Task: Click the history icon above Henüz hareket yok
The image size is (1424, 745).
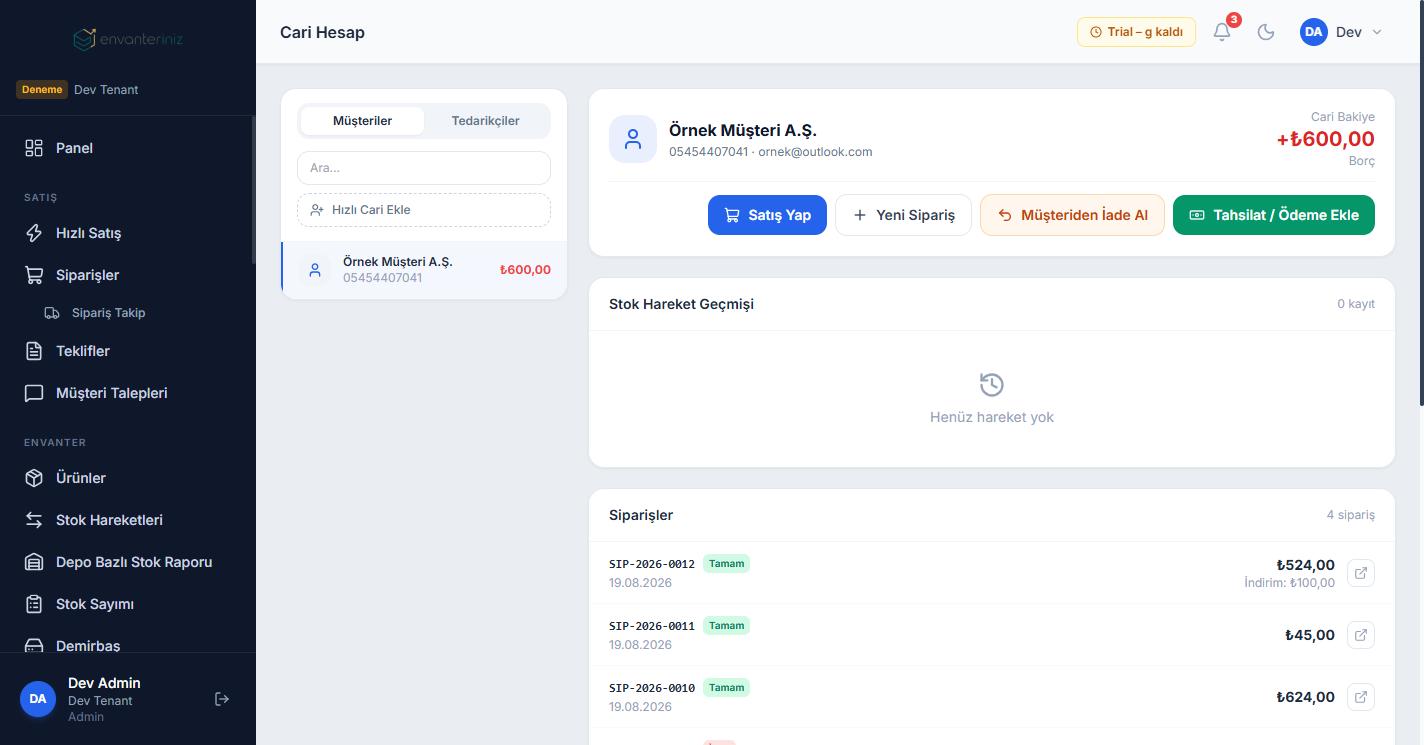Action: (x=992, y=385)
